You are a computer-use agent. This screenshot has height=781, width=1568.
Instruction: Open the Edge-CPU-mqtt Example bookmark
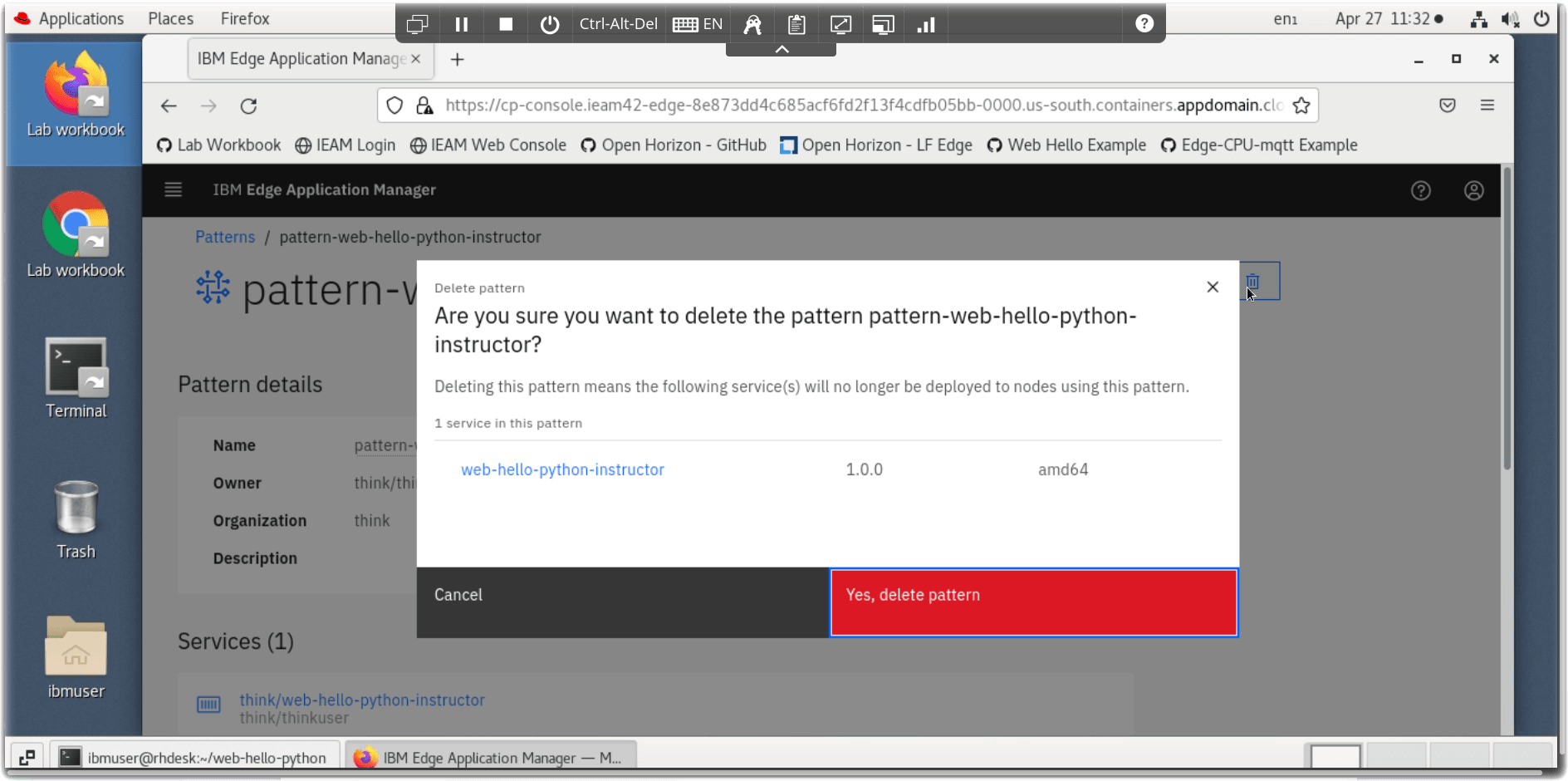click(1259, 145)
